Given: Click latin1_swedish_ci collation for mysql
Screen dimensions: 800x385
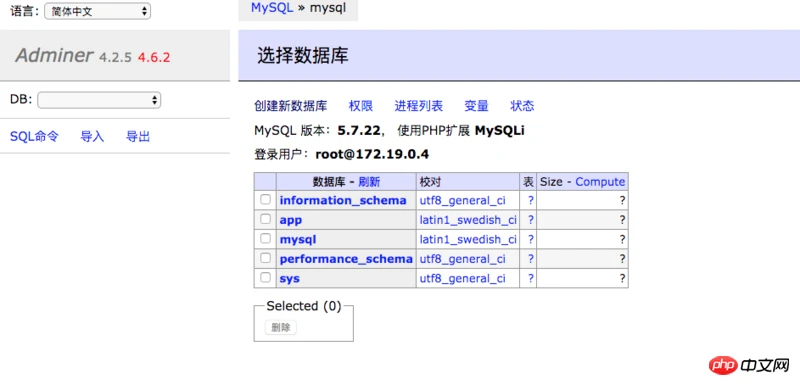Looking at the screenshot, I should (468, 239).
